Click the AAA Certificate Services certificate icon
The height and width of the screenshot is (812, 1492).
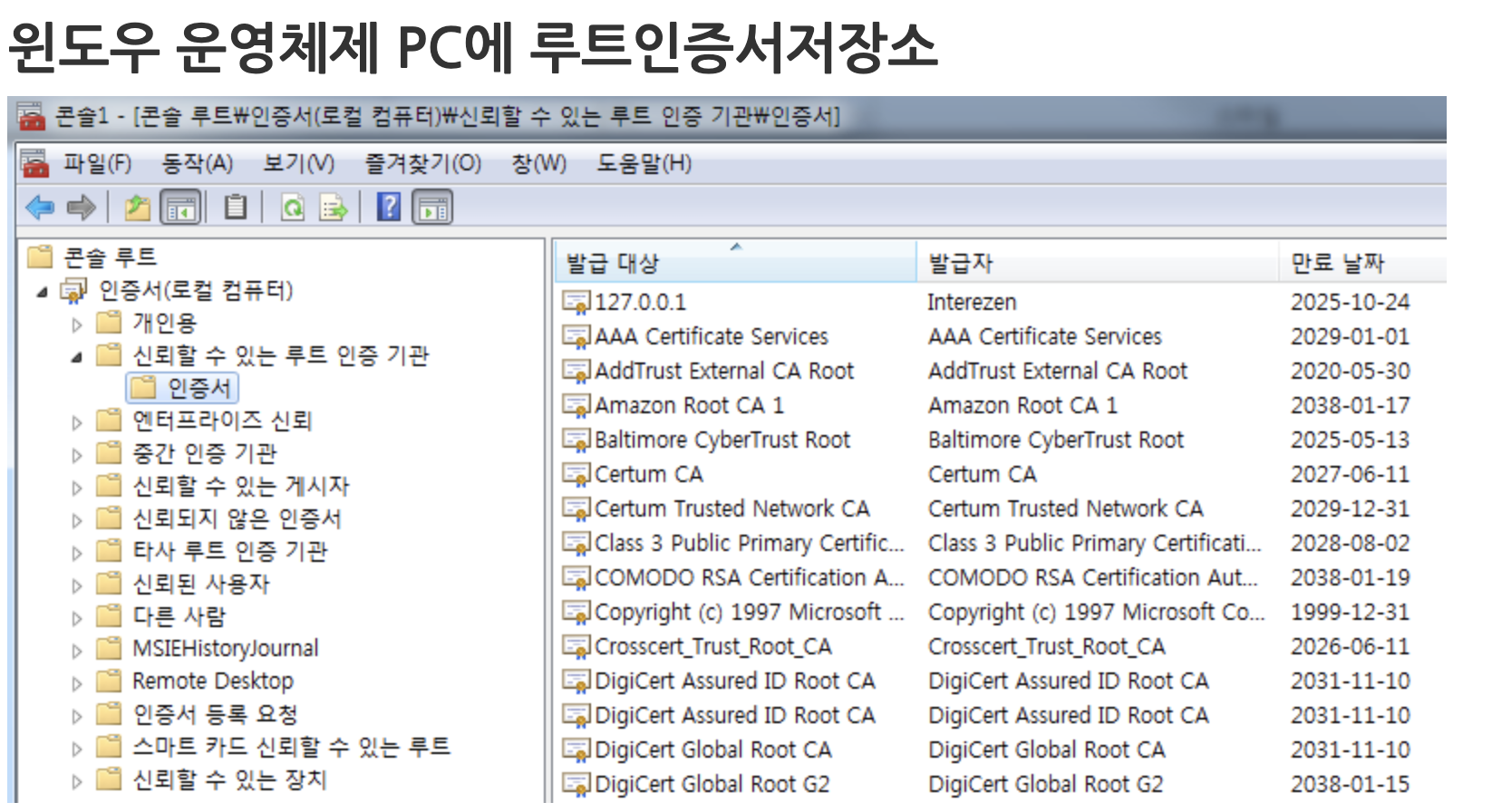(576, 336)
